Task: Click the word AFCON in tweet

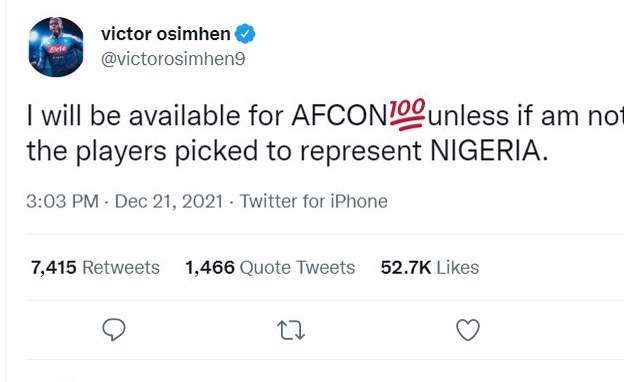Action: 339,116
